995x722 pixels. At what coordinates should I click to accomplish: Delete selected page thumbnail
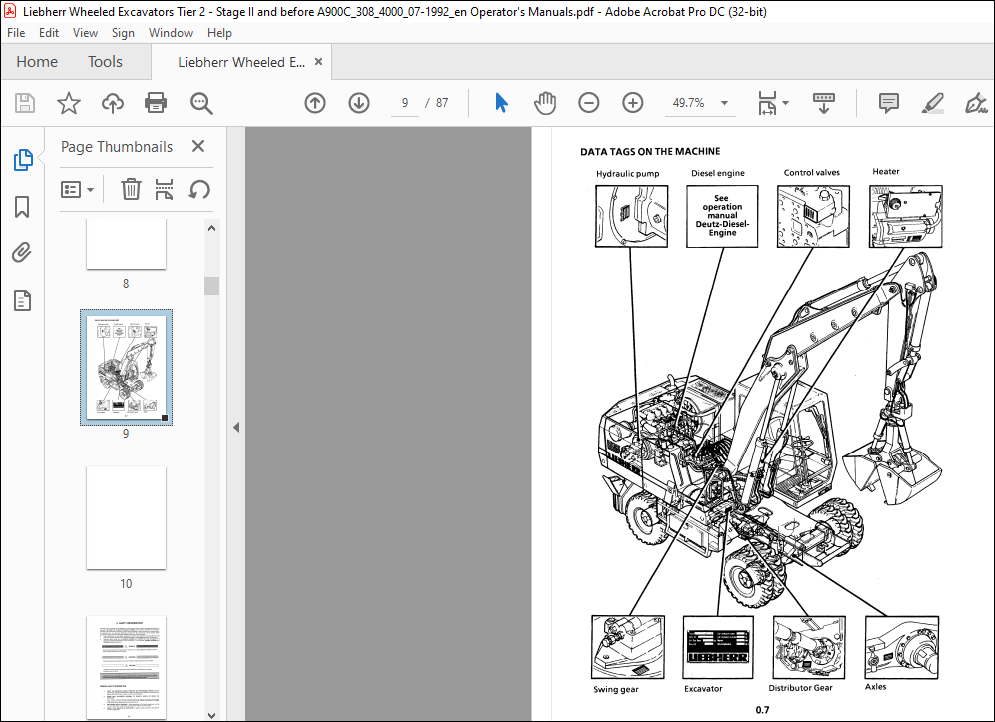pyautogui.click(x=131, y=189)
